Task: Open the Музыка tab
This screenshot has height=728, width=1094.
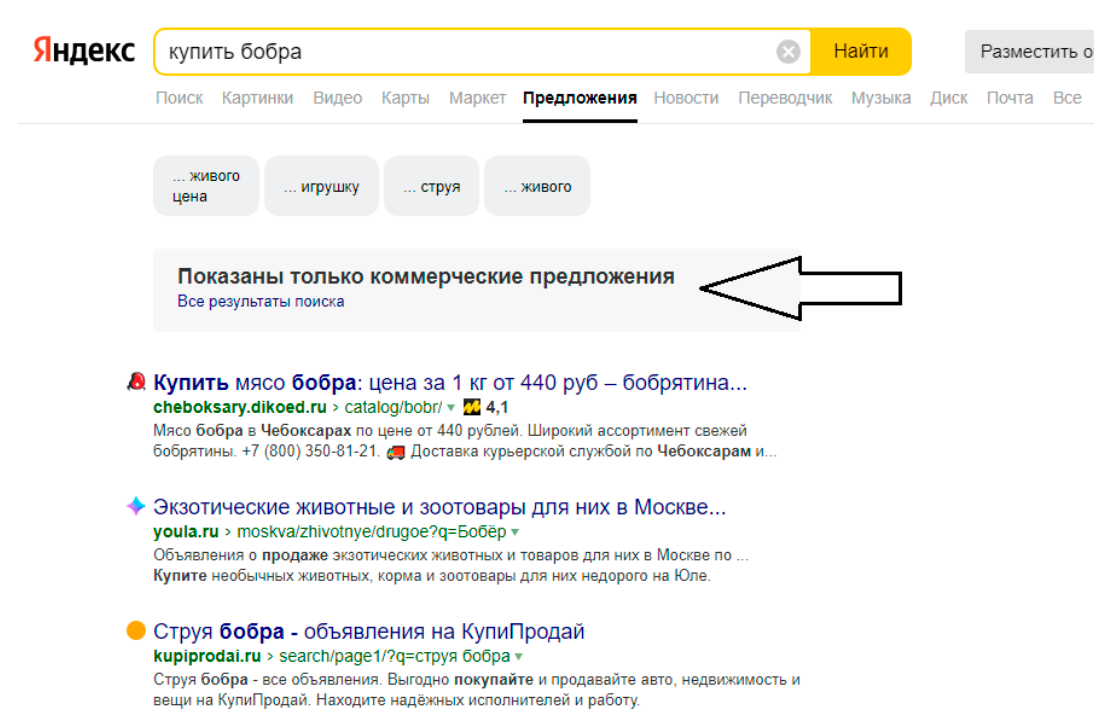Action: [881, 98]
